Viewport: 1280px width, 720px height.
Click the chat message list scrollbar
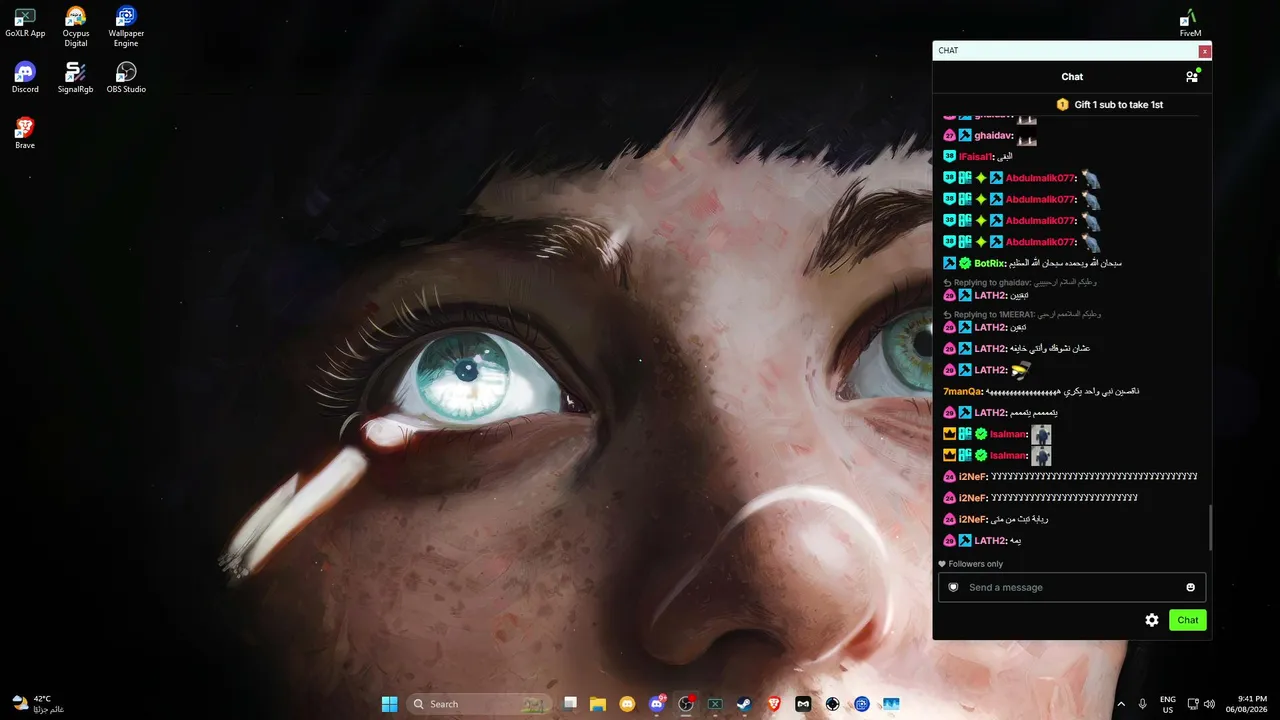(1210, 527)
